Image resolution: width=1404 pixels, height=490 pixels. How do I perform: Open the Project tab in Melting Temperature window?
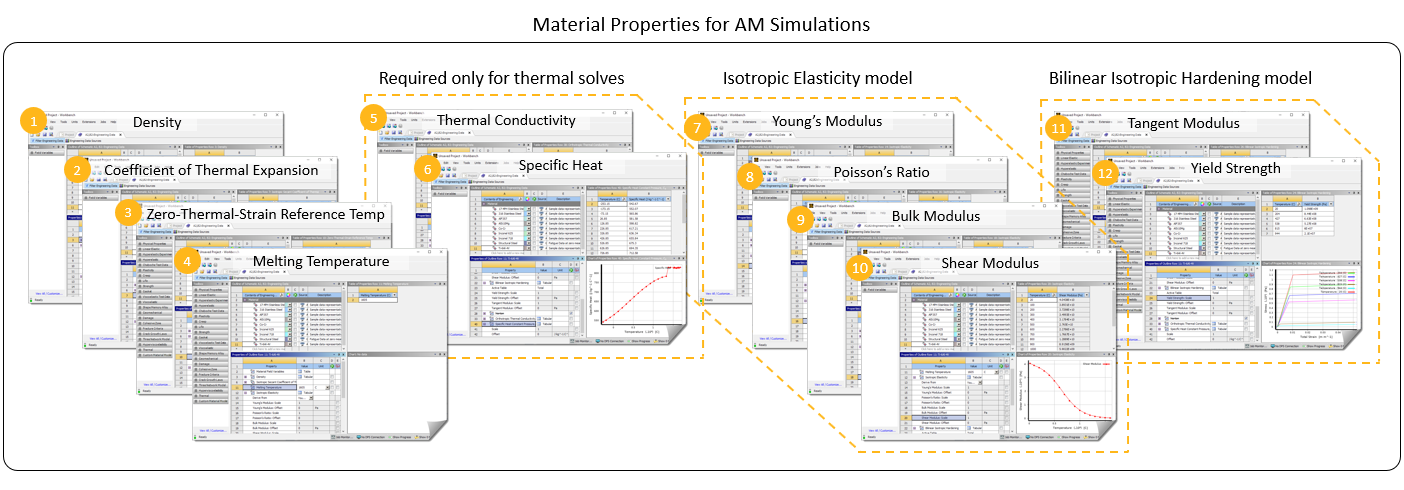pos(231,272)
